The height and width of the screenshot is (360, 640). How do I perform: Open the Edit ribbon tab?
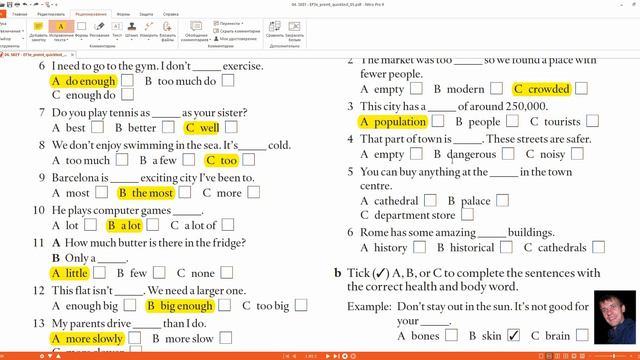click(51, 14)
